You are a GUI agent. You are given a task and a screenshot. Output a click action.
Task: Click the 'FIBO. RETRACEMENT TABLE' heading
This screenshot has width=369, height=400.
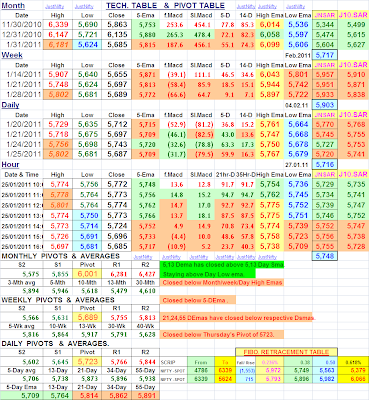point(286,352)
